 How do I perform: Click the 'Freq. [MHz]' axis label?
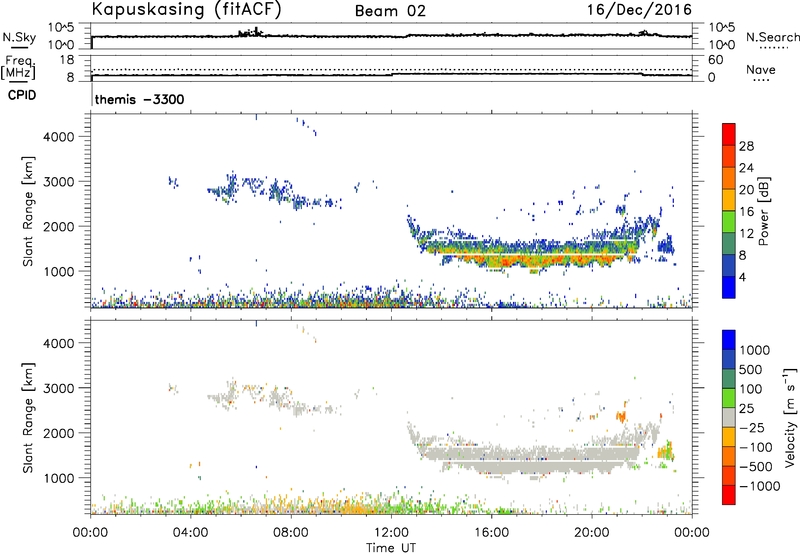[x=18, y=67]
